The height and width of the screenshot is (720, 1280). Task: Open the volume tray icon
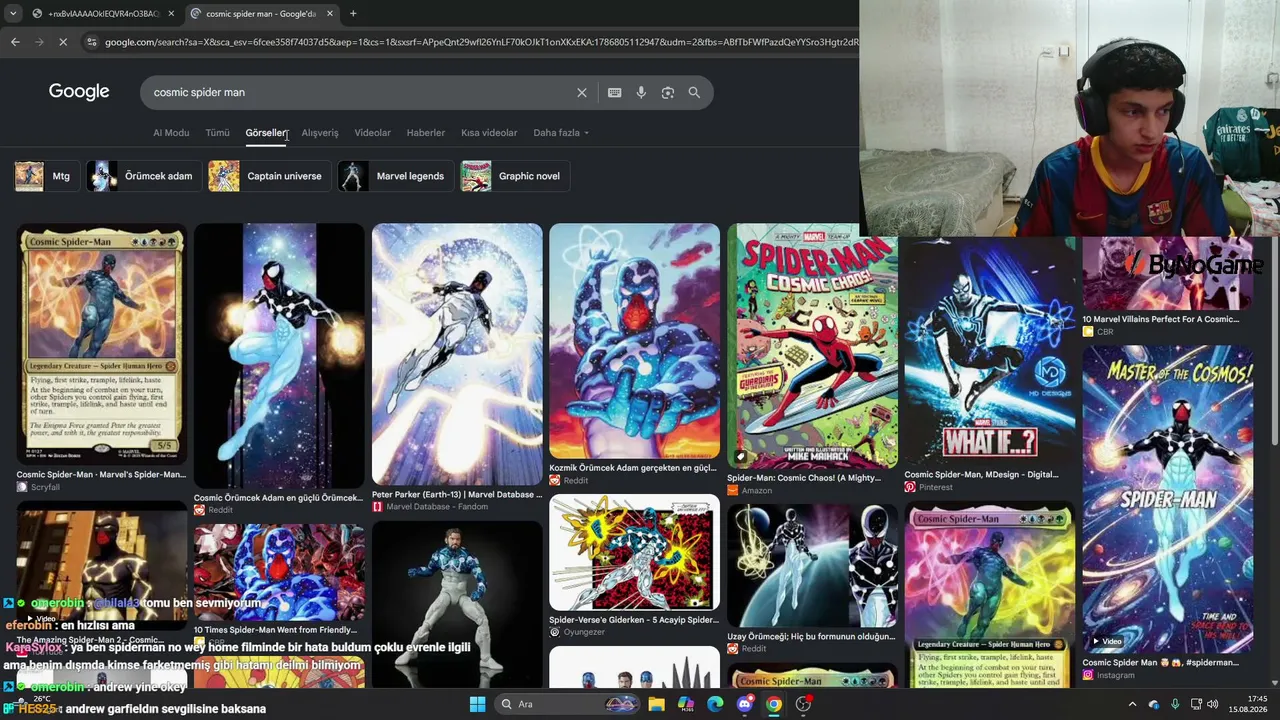click(1214, 704)
